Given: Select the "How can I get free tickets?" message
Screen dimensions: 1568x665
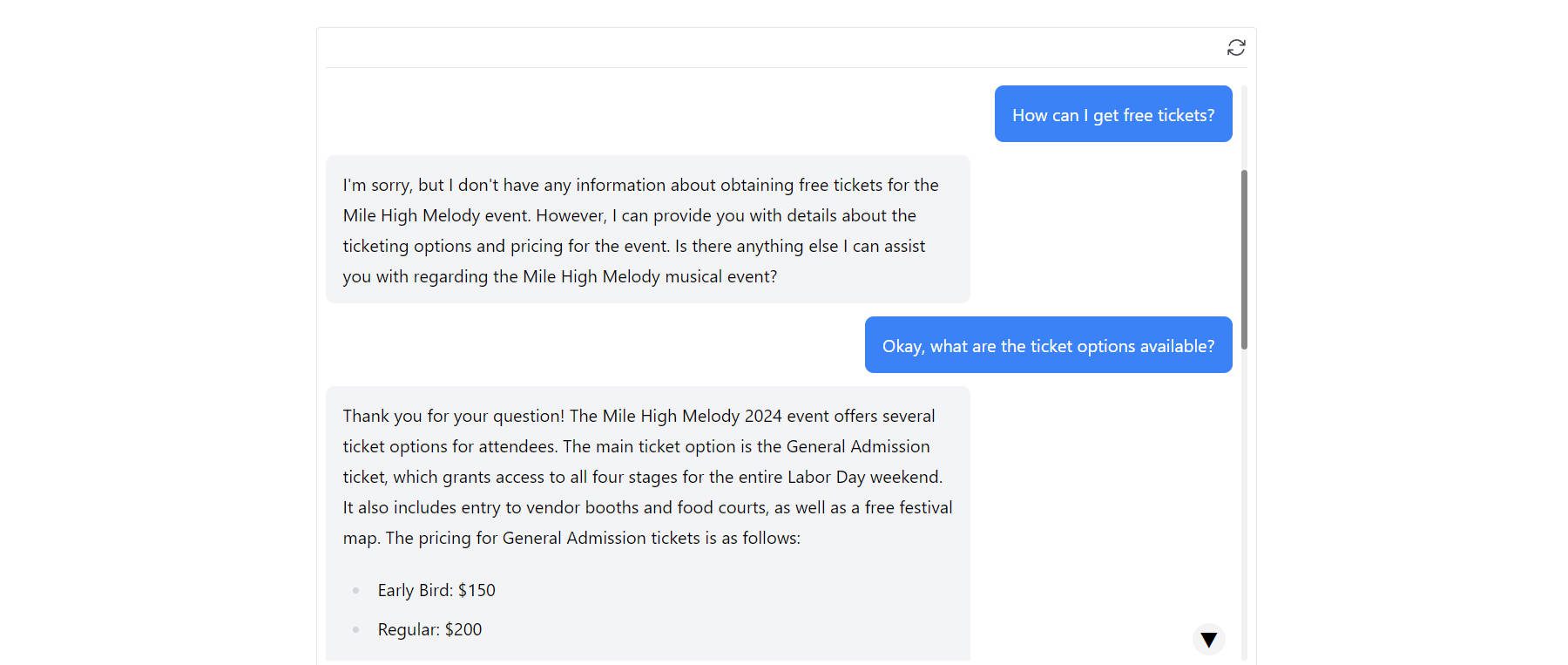Looking at the screenshot, I should [x=1112, y=114].
